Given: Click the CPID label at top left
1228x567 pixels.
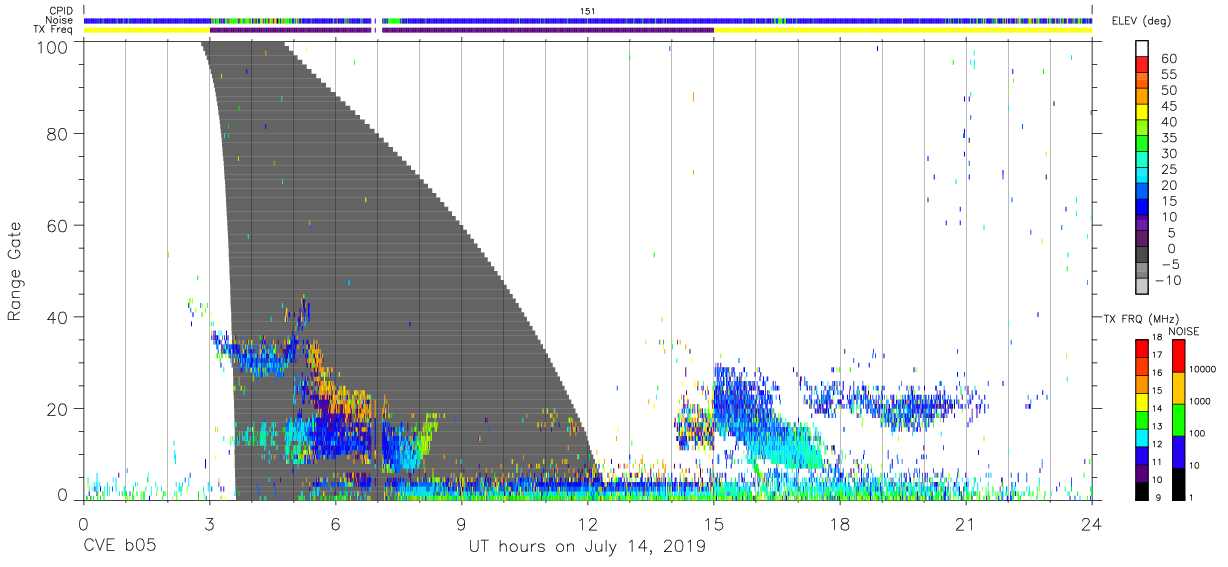Looking at the screenshot, I should tap(60, 10).
